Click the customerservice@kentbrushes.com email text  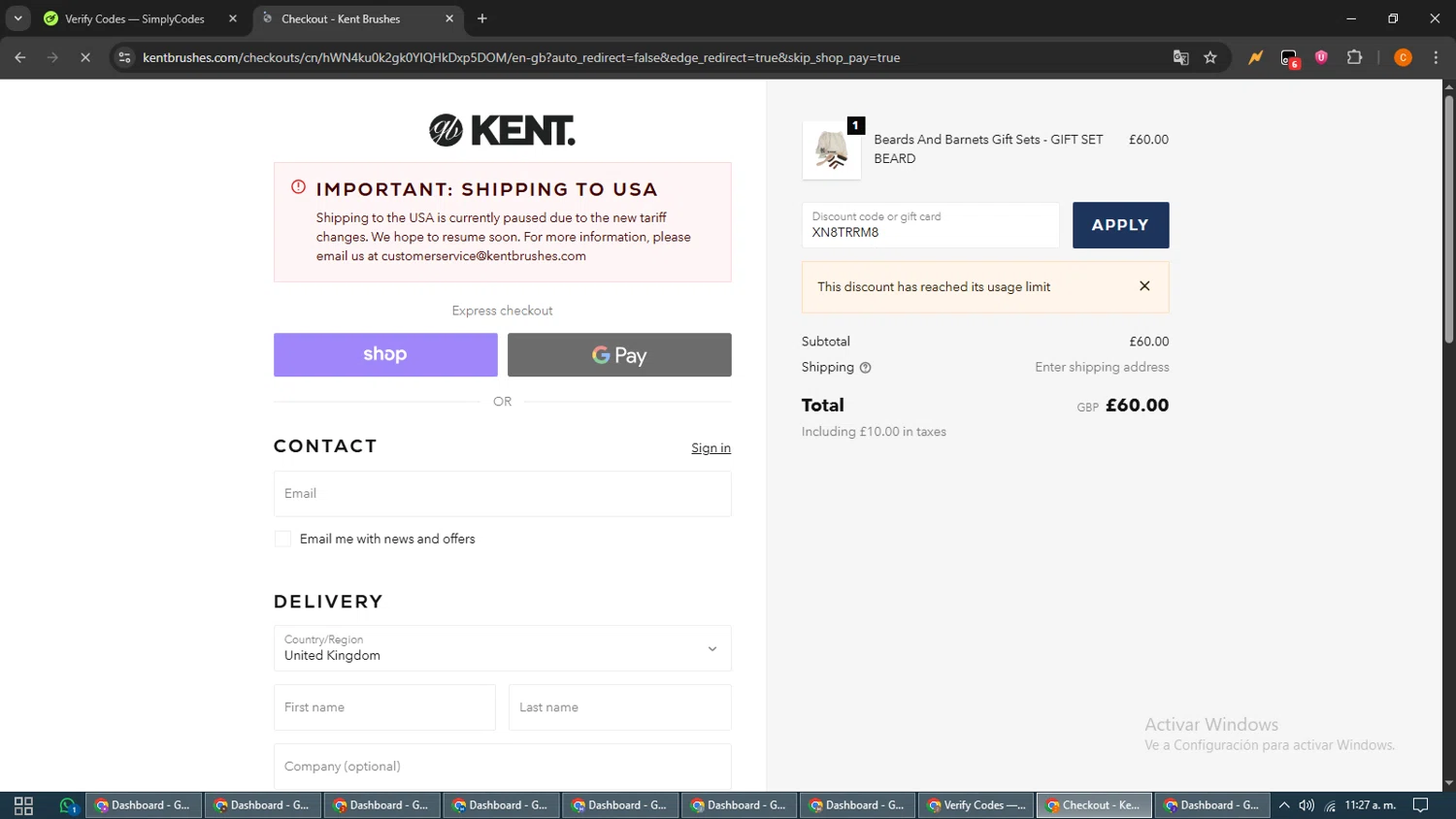(483, 256)
